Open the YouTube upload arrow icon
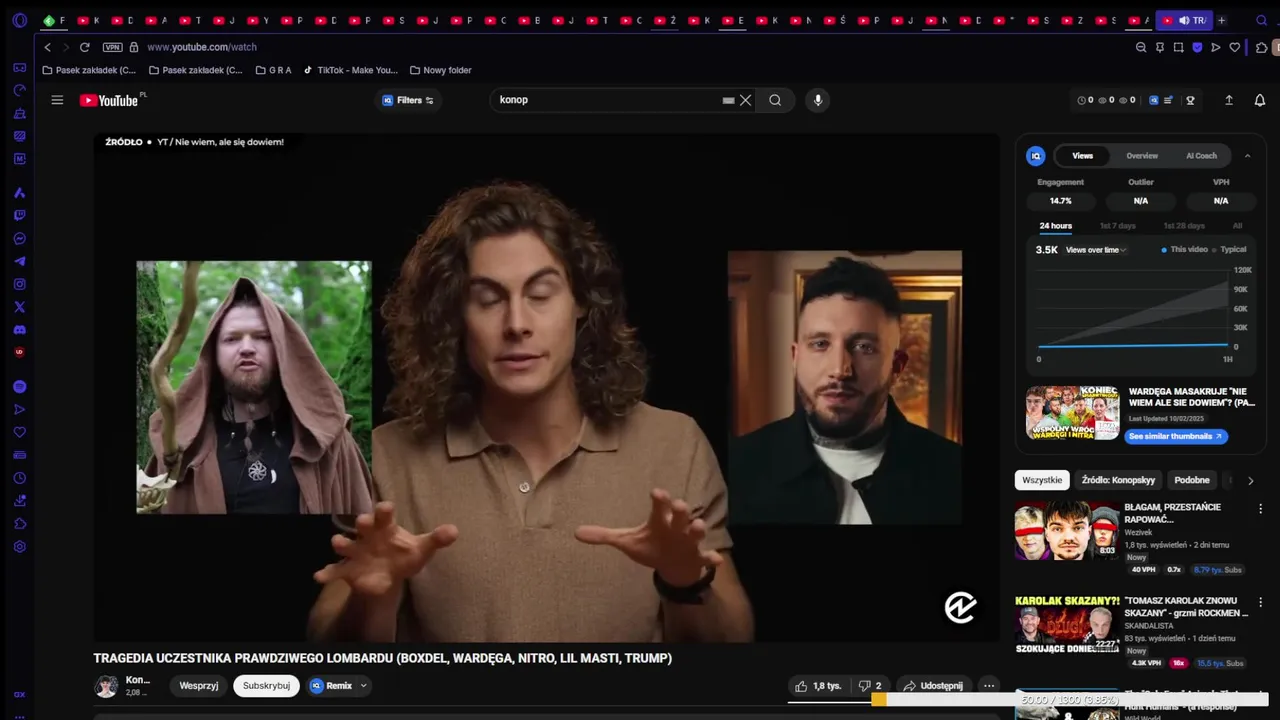 [1229, 100]
